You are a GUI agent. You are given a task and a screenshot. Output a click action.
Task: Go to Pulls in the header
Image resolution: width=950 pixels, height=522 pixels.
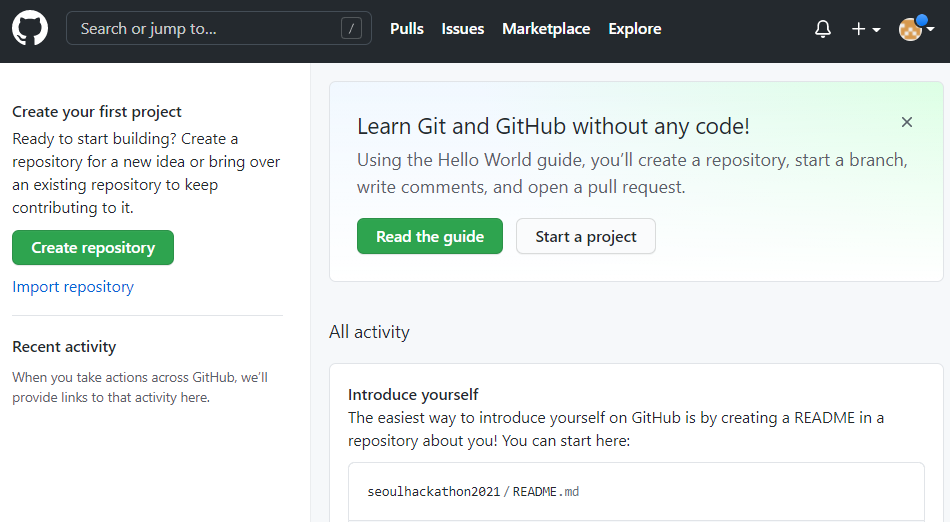pos(407,28)
